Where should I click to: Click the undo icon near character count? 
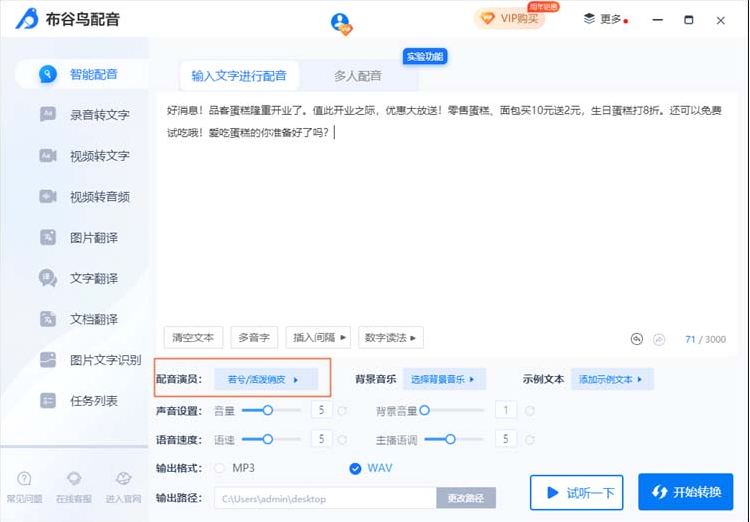(x=637, y=339)
